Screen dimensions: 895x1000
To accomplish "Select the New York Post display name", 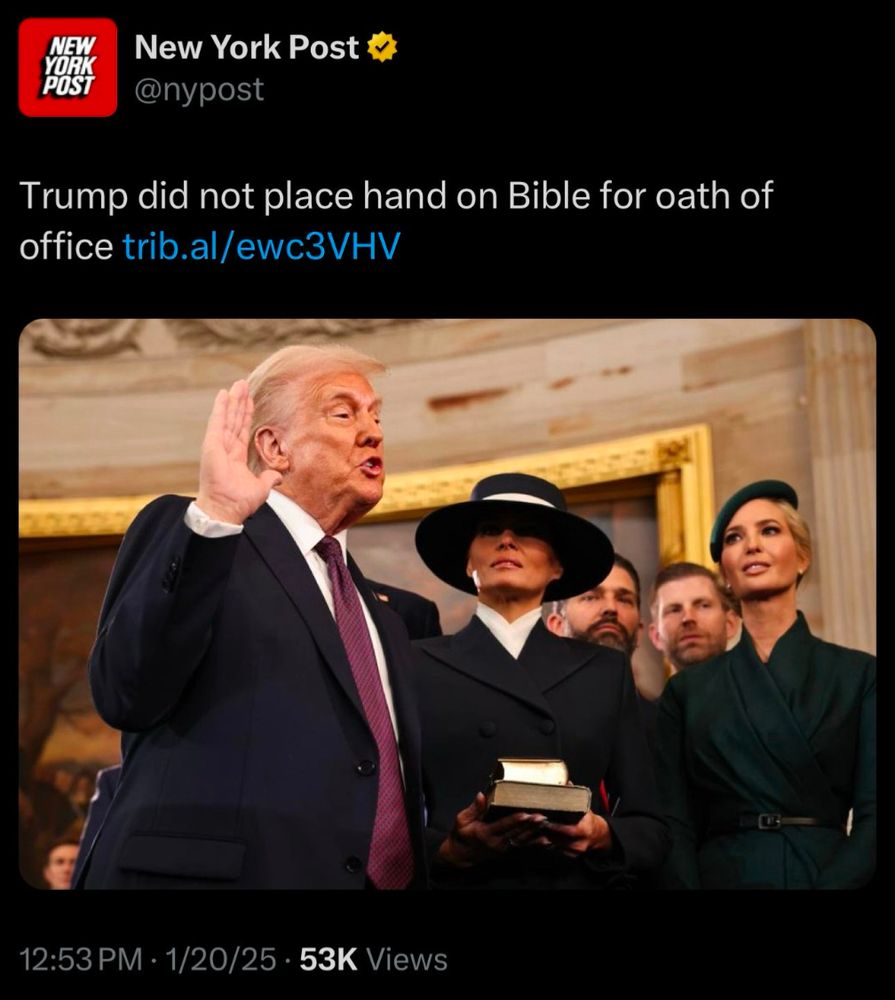I will [x=246, y=47].
